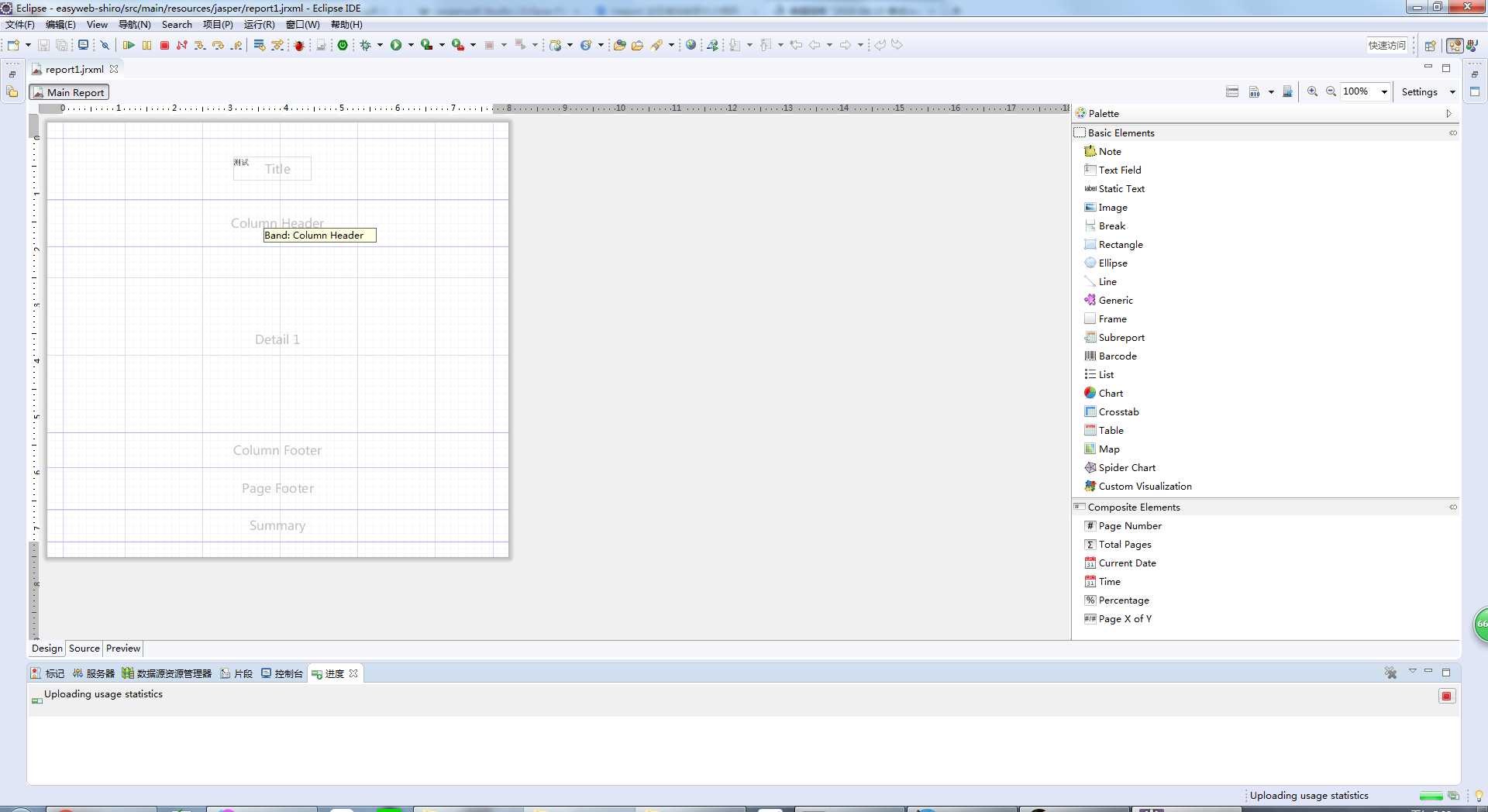
Task: Open the 数据源资源管理器 tab
Action: 167,673
